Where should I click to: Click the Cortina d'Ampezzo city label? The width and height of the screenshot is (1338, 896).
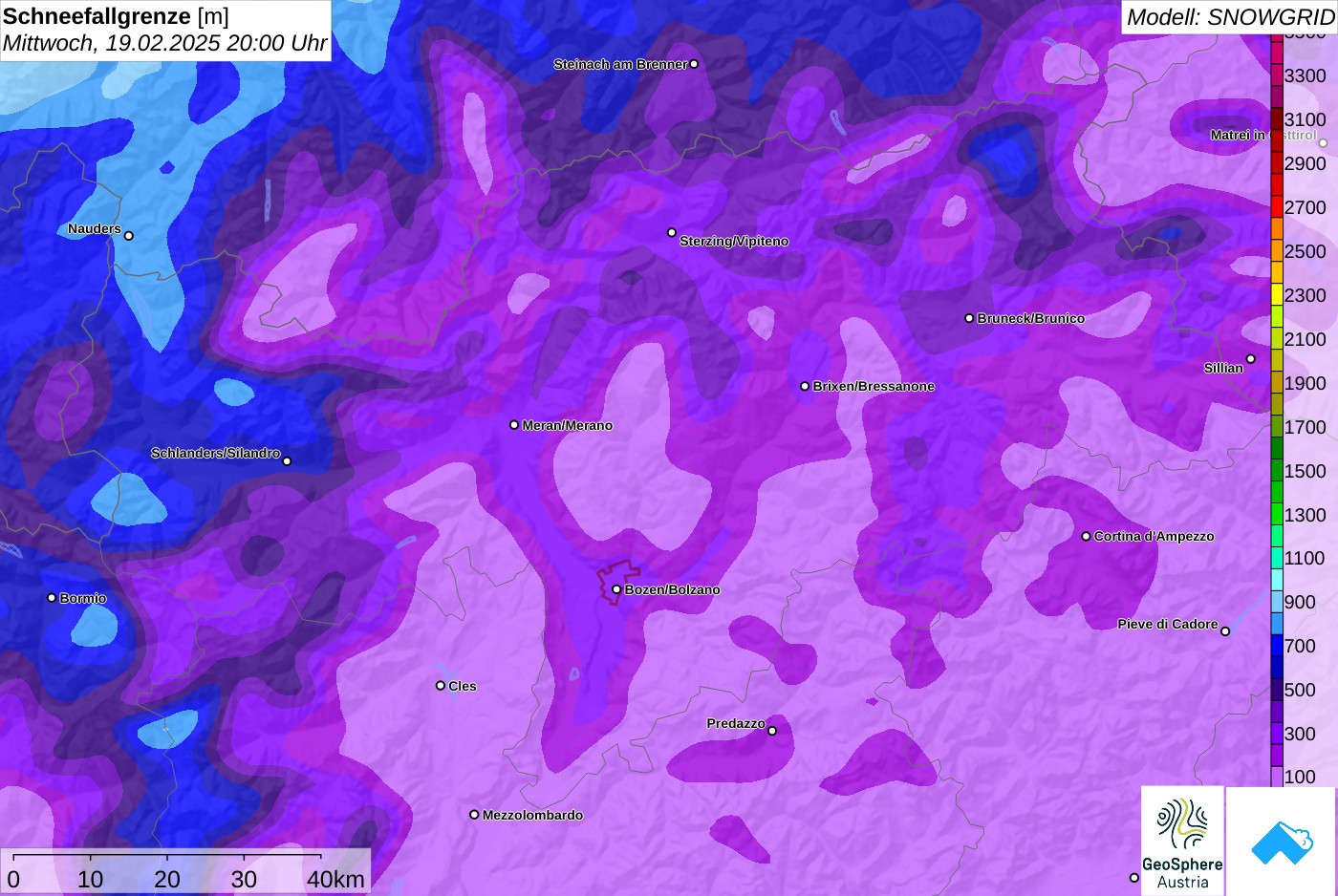(x=1154, y=536)
